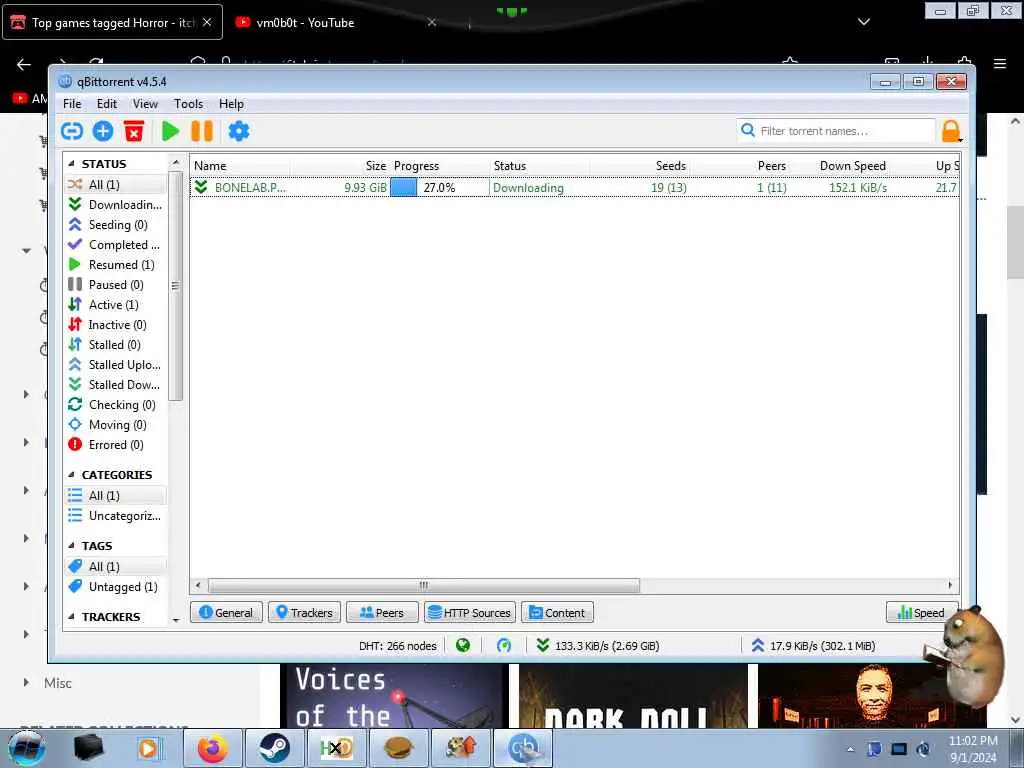Screen dimensions: 1024x768
Task: Open the Content tab
Action: [x=558, y=613]
